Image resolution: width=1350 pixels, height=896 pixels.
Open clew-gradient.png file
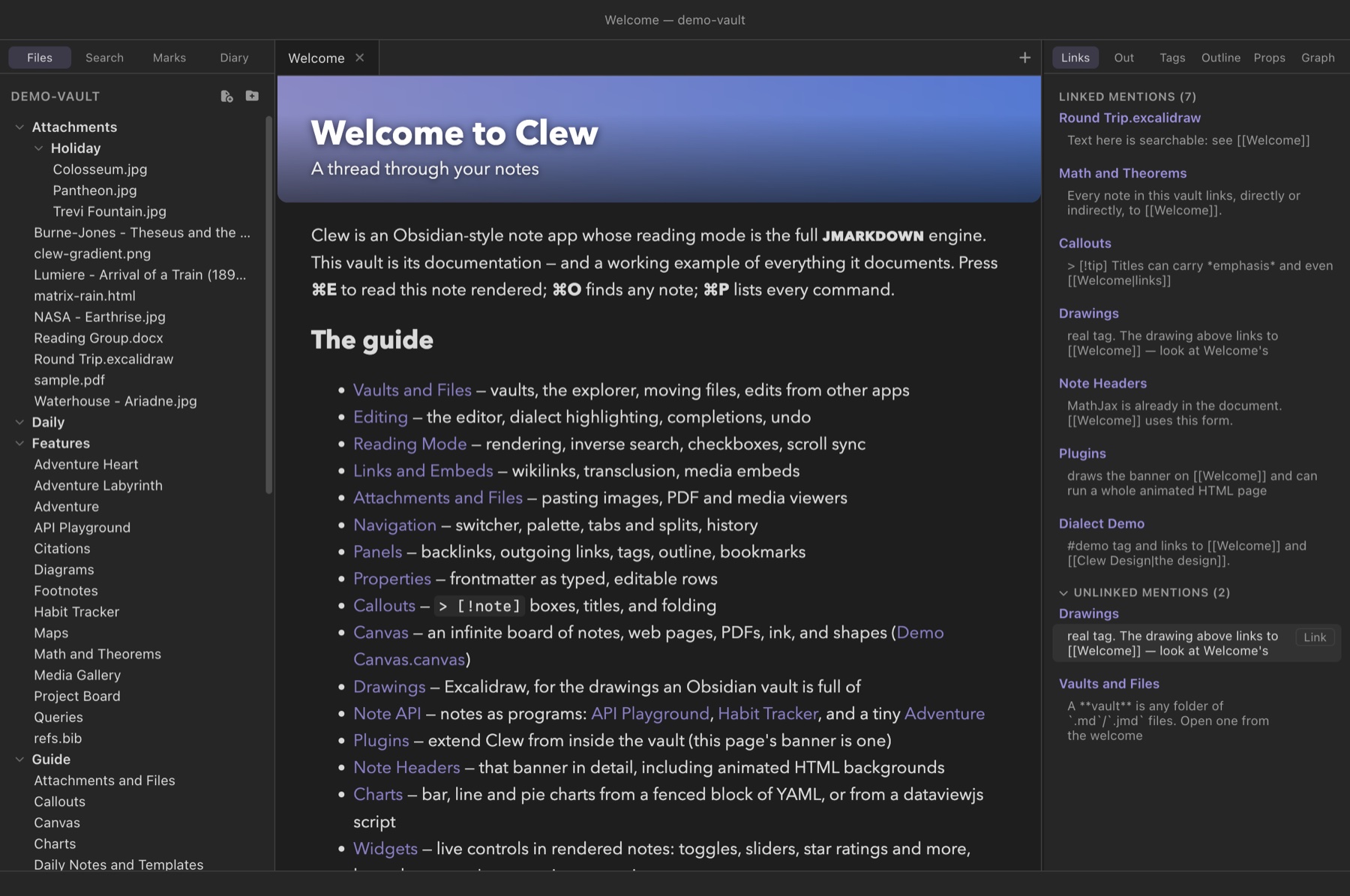pos(92,253)
